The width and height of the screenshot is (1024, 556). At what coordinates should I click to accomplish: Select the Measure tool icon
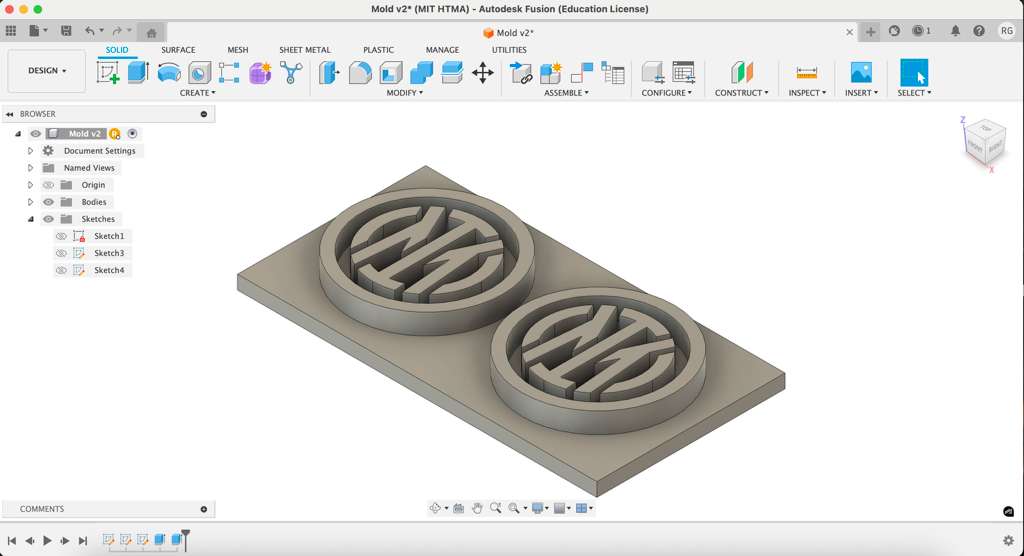[x=807, y=73]
